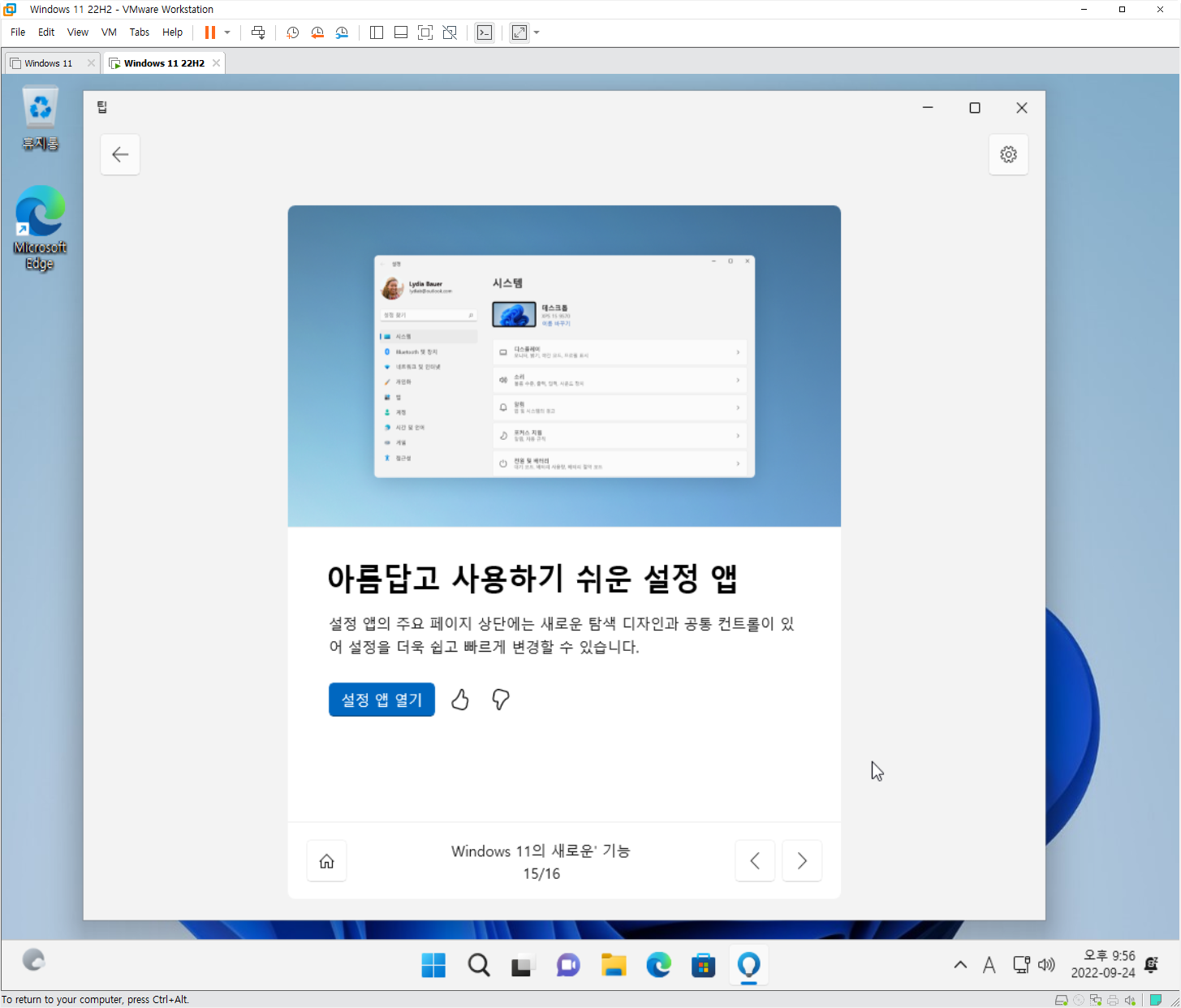Open Chat from the taskbar
The height and width of the screenshot is (1008, 1181).
pyautogui.click(x=568, y=965)
